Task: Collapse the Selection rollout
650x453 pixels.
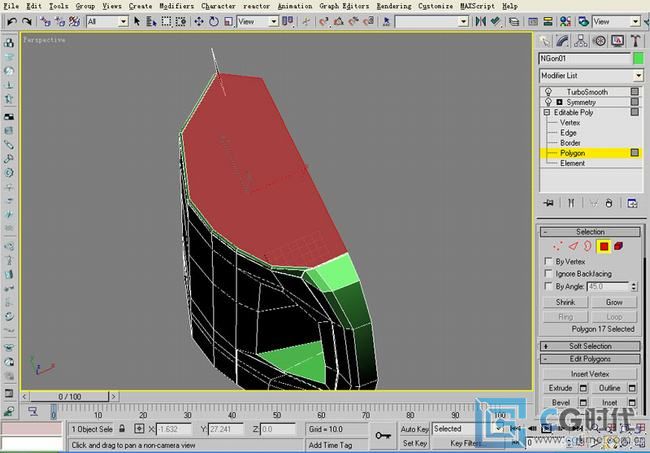Action: pyautogui.click(x=590, y=232)
